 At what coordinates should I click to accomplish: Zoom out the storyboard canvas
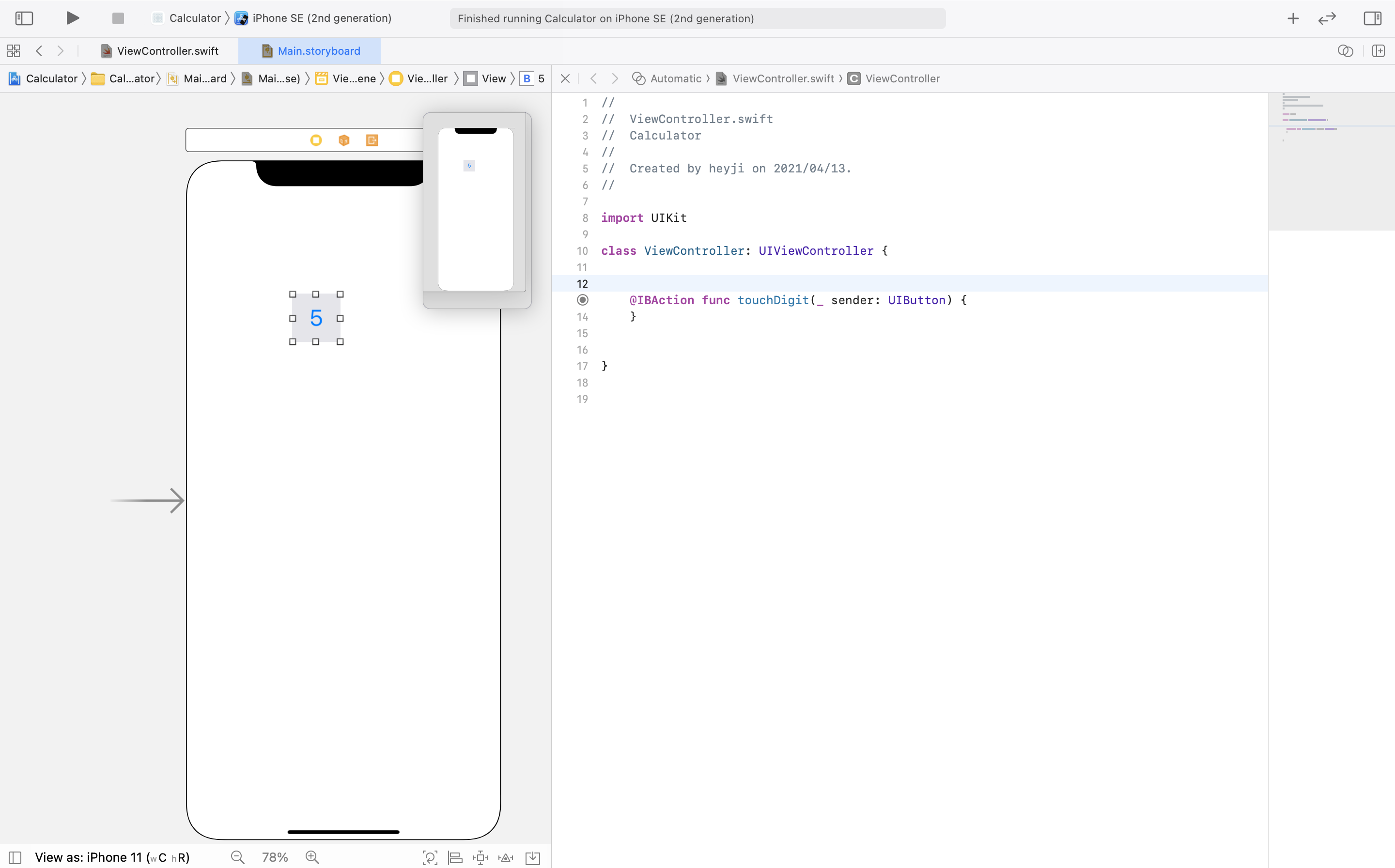(x=238, y=857)
